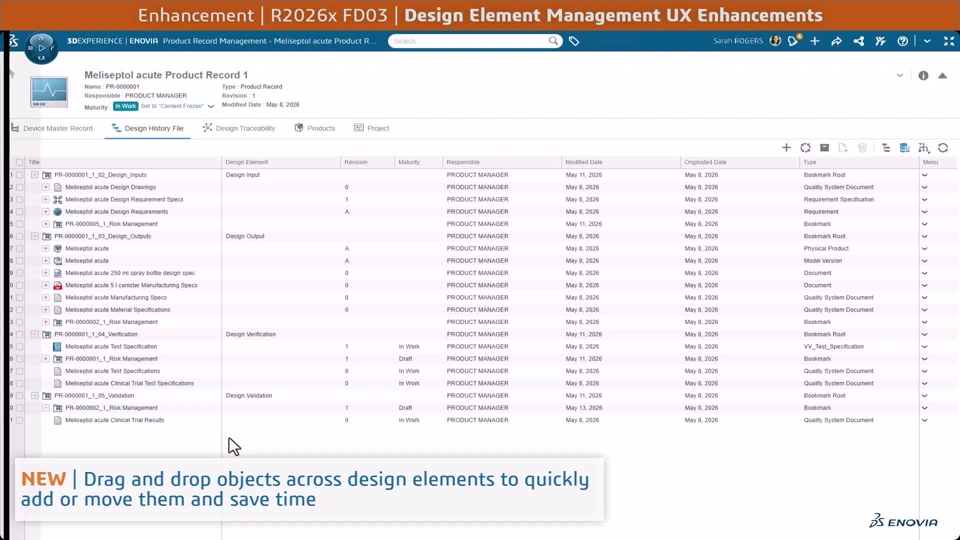Open the Maturity state dropdown arrow
Image resolution: width=960 pixels, height=540 pixels.
coord(211,107)
